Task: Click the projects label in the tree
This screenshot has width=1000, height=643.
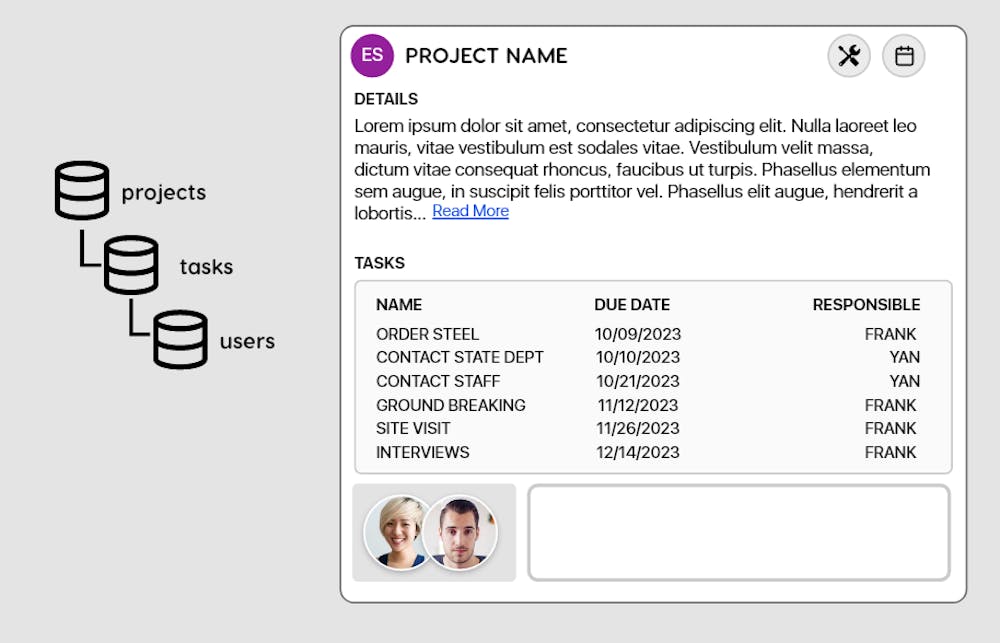Action: coord(163,192)
